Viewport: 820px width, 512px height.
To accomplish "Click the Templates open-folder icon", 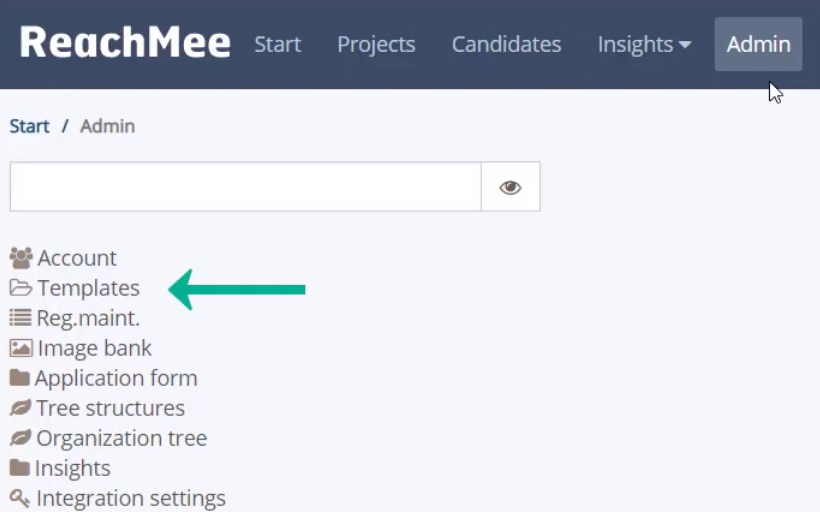I will point(21,288).
